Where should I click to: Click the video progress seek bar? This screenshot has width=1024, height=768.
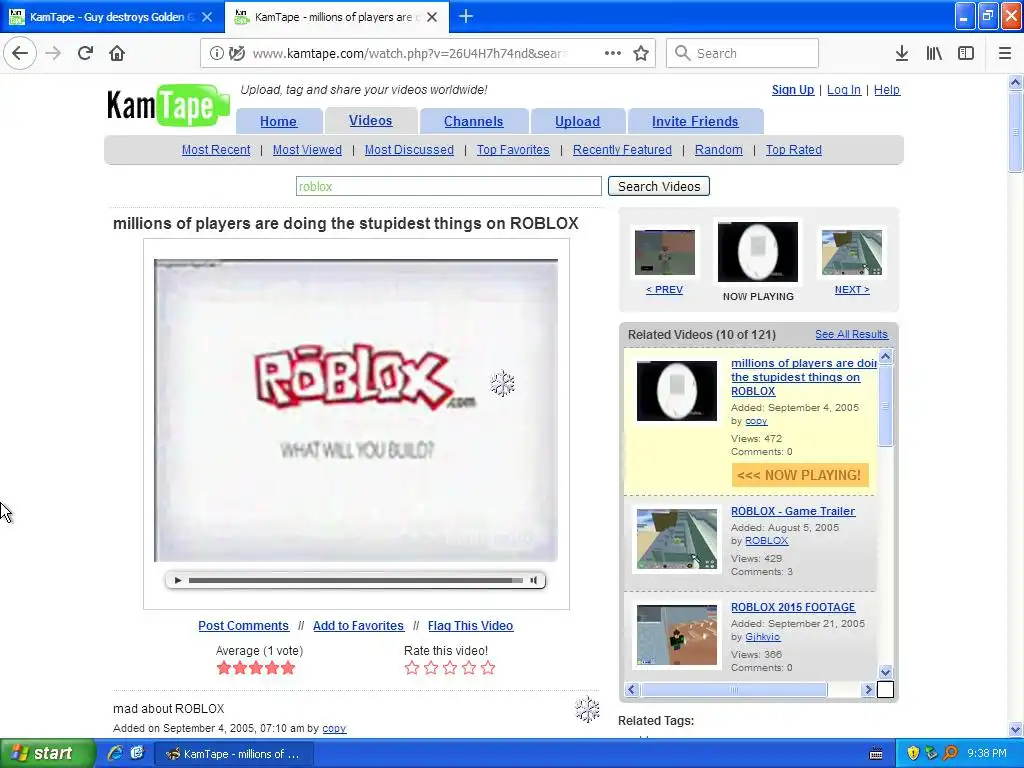coord(355,580)
